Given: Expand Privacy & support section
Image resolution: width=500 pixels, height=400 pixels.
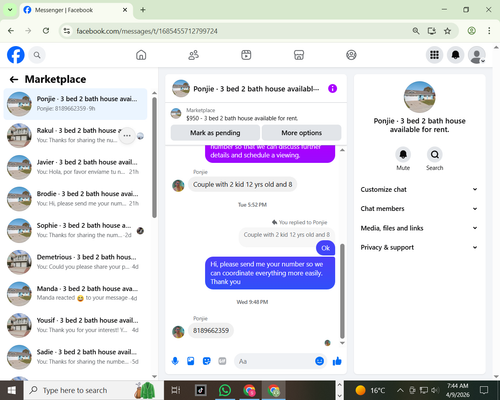Looking at the screenshot, I should pyautogui.click(x=419, y=247).
